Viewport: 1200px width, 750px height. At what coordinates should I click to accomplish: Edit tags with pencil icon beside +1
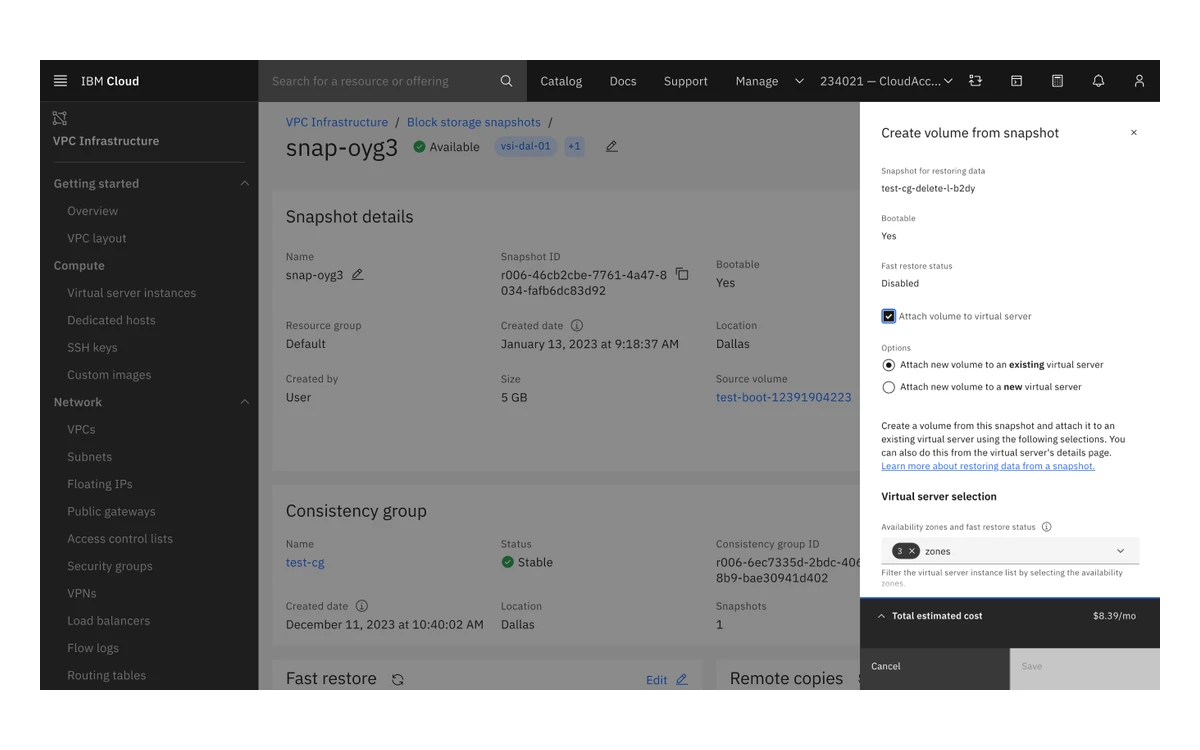pos(611,147)
